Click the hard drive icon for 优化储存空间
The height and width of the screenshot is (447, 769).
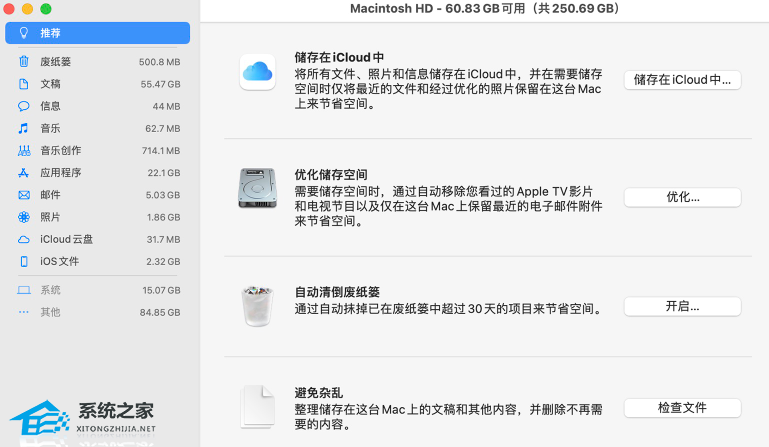coord(257,189)
